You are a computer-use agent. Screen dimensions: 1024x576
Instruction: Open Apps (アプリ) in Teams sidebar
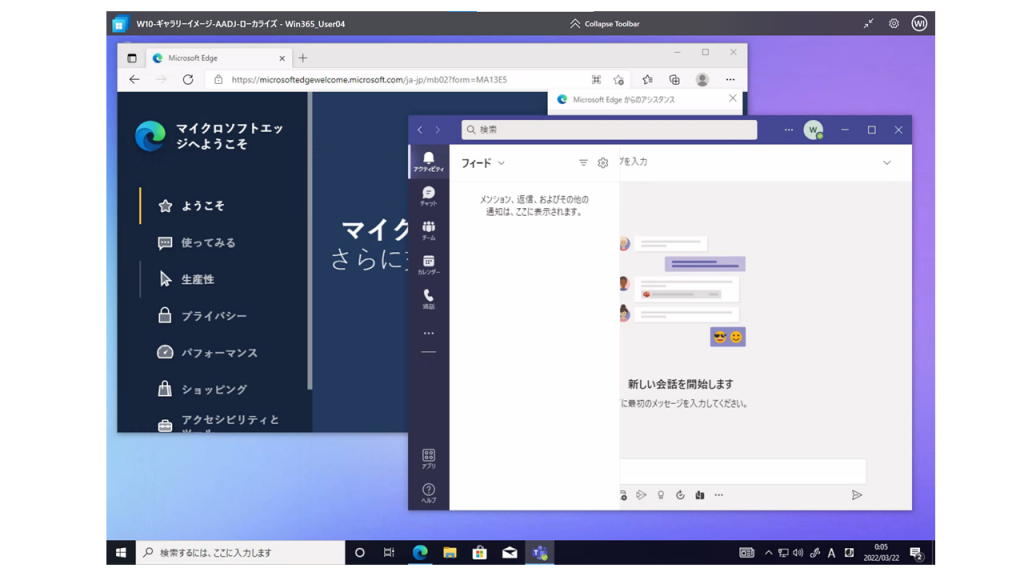(428, 459)
